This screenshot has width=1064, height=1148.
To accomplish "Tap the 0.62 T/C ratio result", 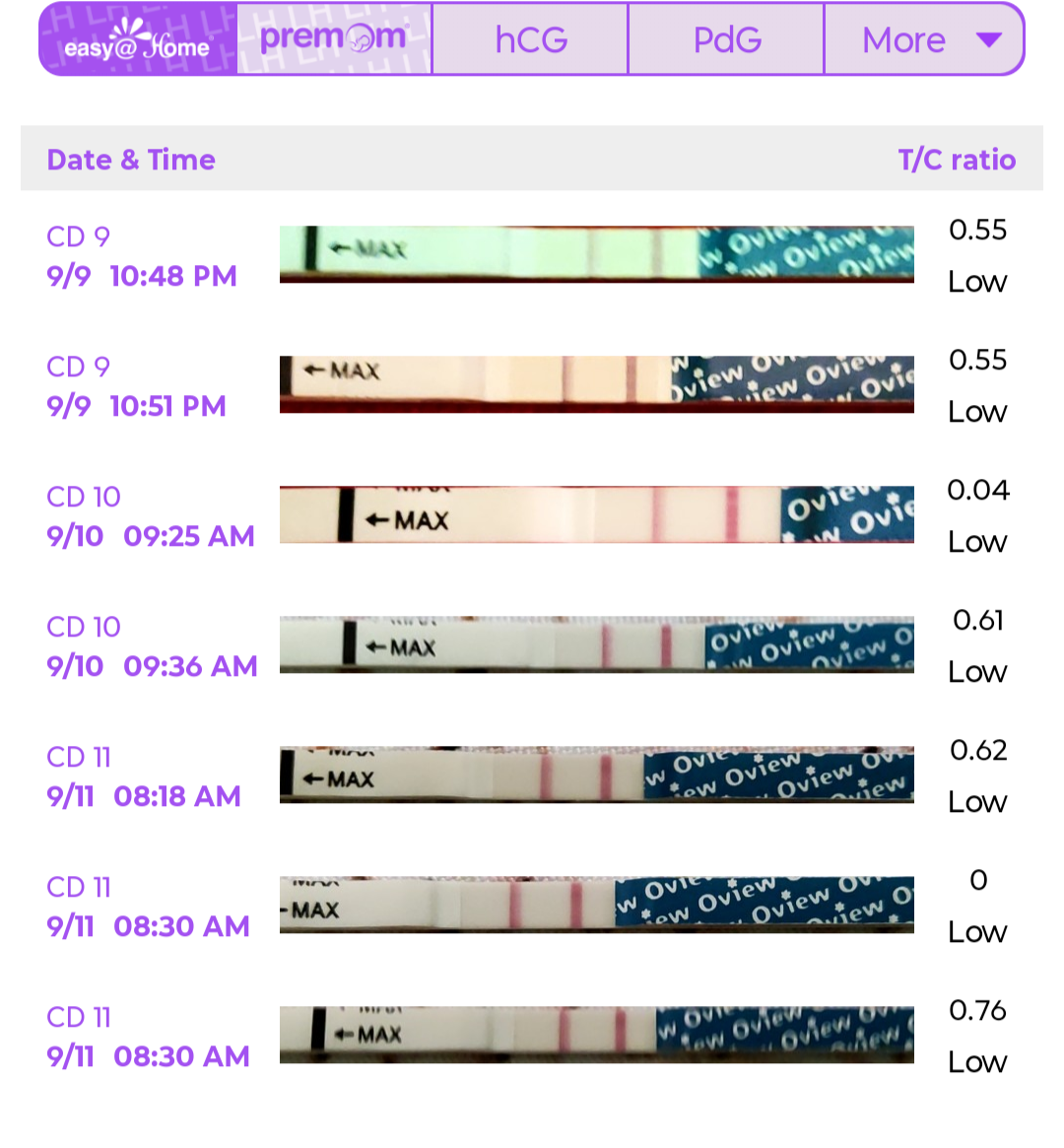I will coord(977,750).
